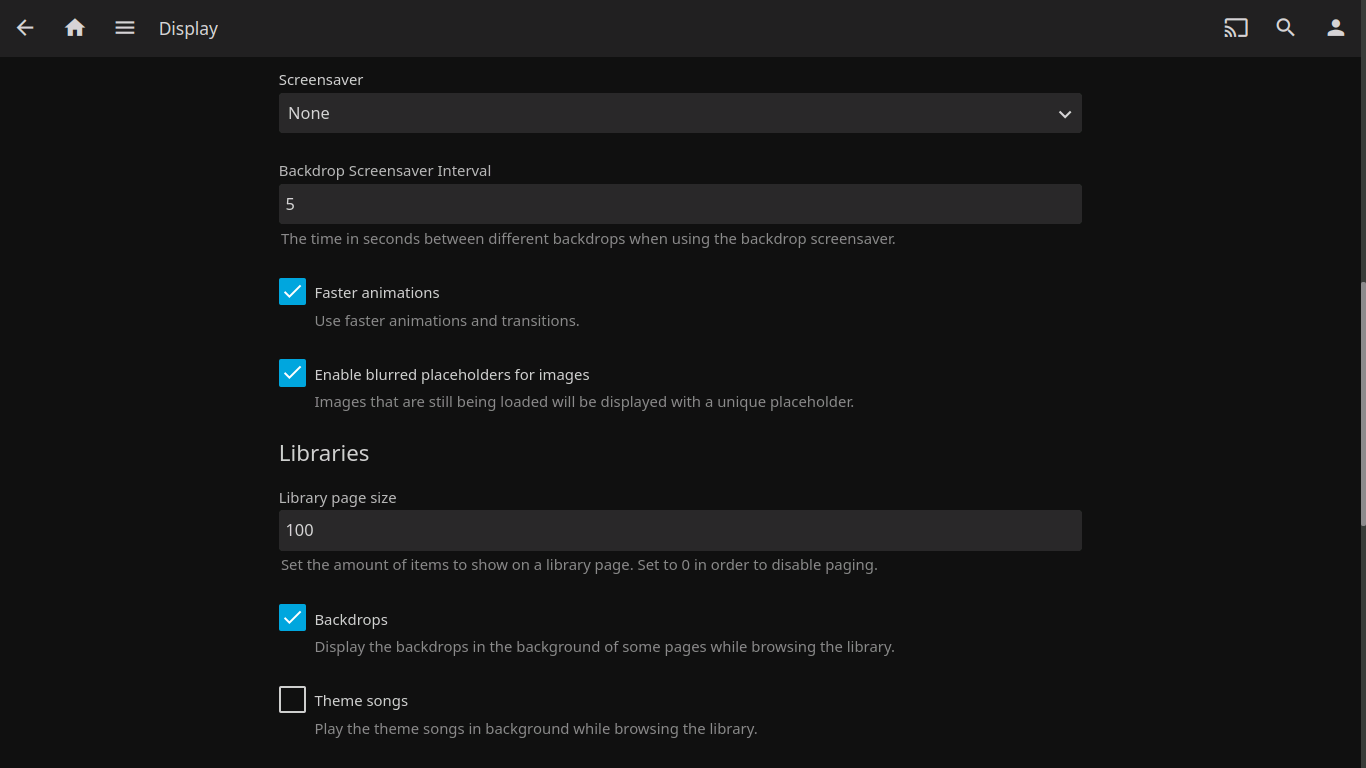Image resolution: width=1366 pixels, height=768 pixels.
Task: Open the user profile icon
Action: [1336, 28]
